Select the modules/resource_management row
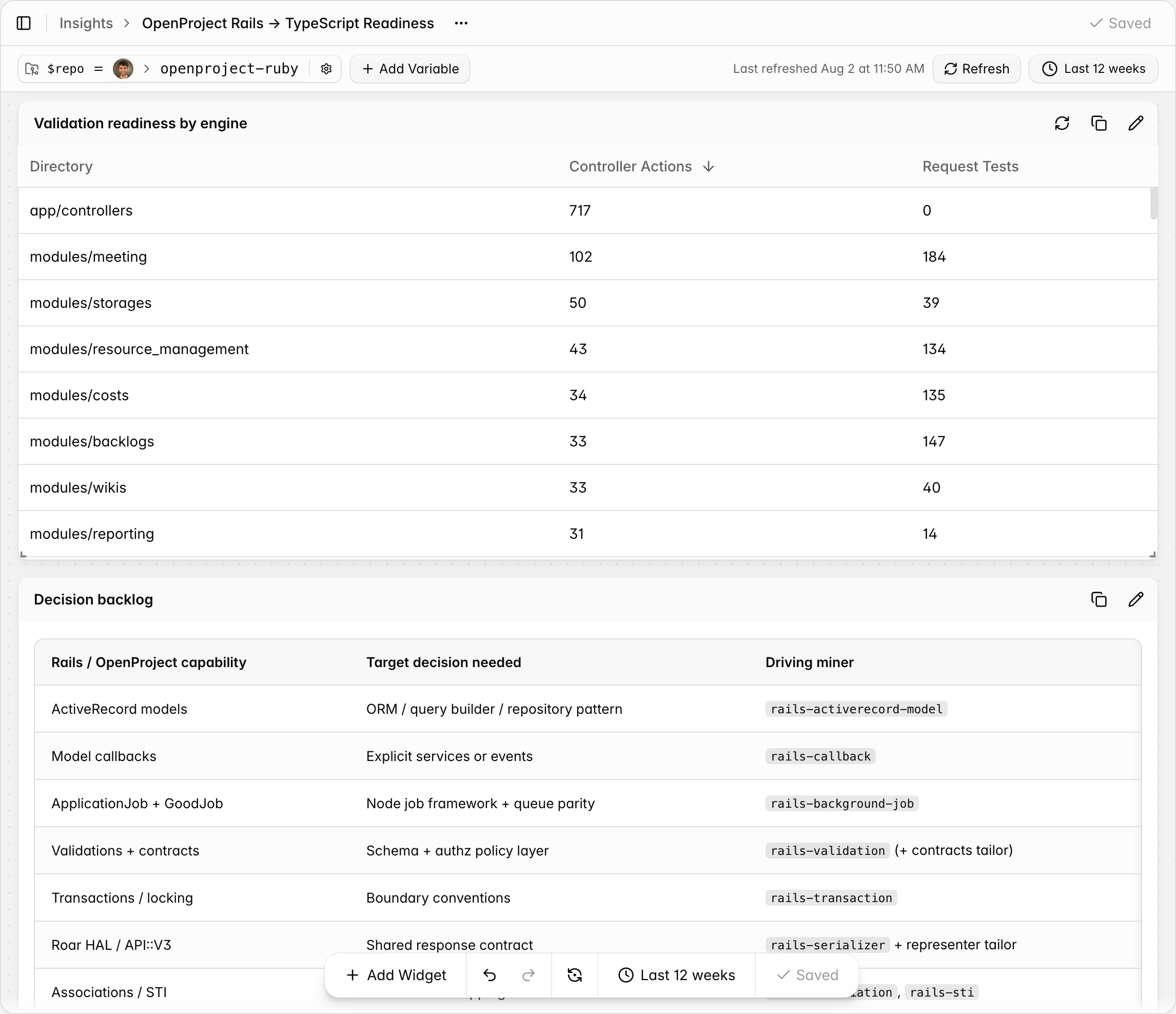 [587, 349]
